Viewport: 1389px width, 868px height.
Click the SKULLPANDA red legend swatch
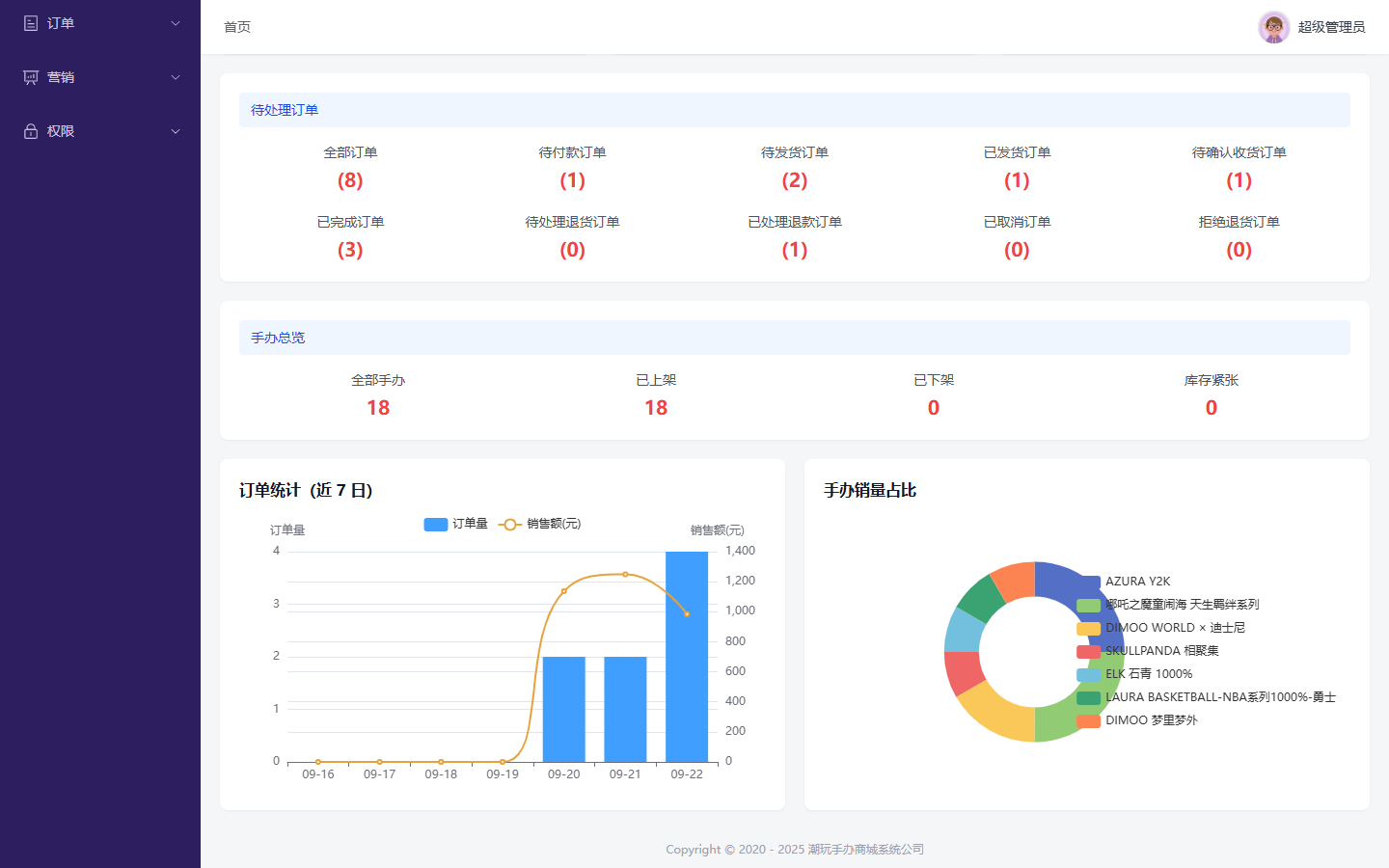tap(1088, 651)
